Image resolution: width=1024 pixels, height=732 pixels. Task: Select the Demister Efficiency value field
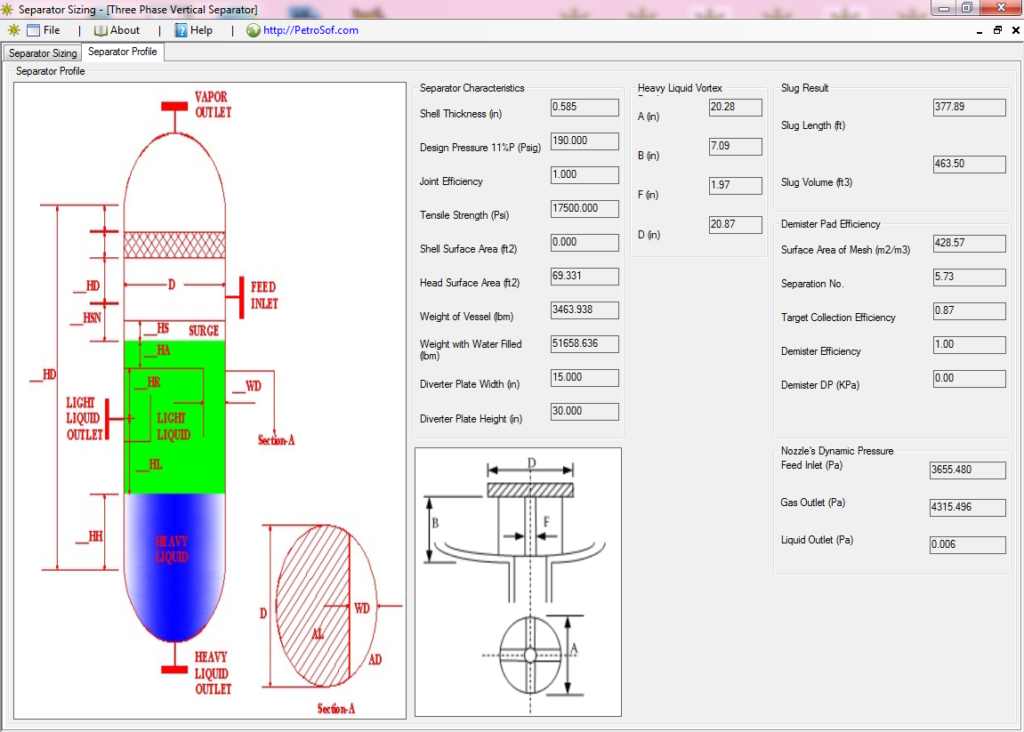(968, 344)
